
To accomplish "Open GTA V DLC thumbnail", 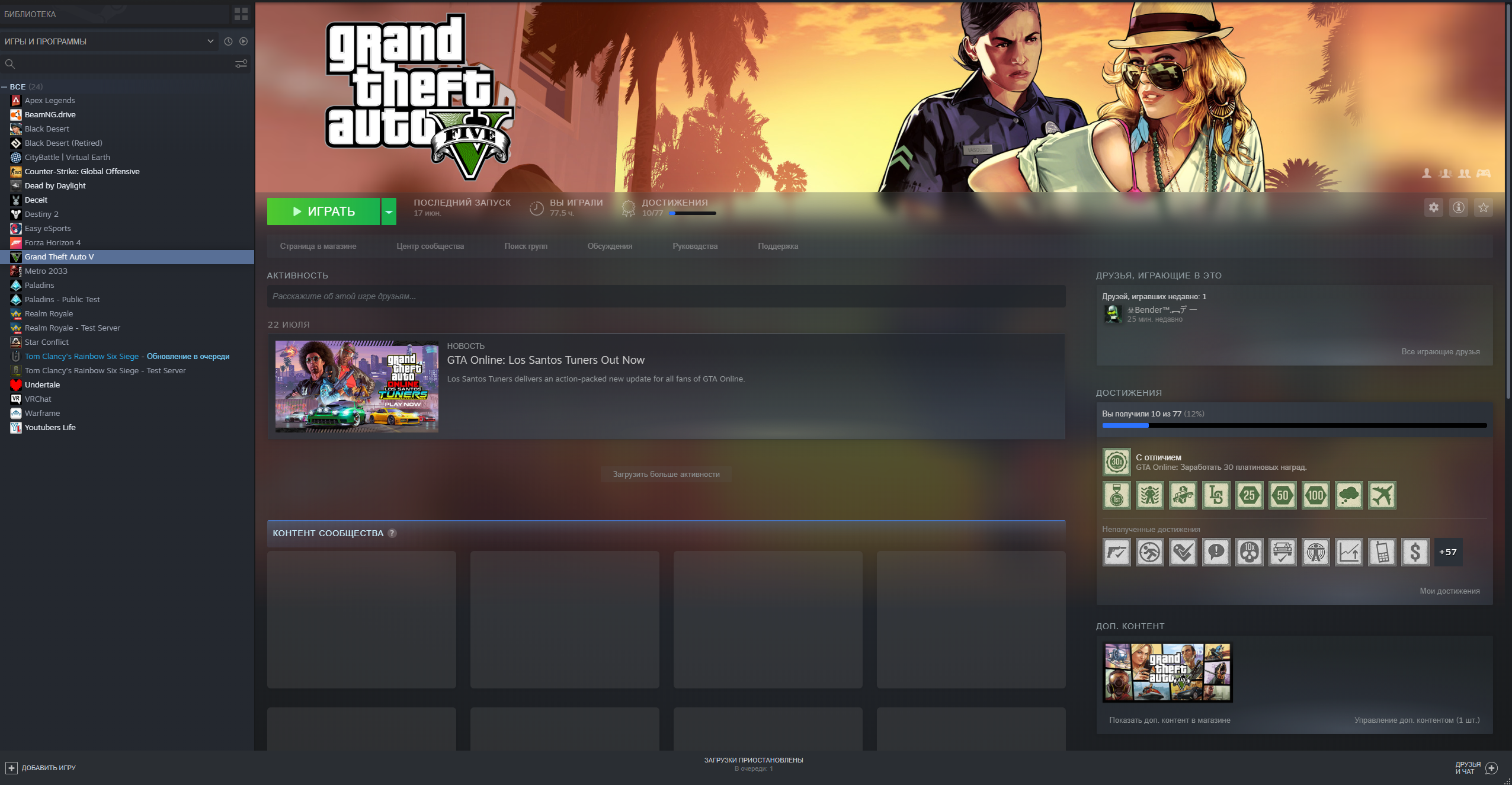I will pos(1167,672).
